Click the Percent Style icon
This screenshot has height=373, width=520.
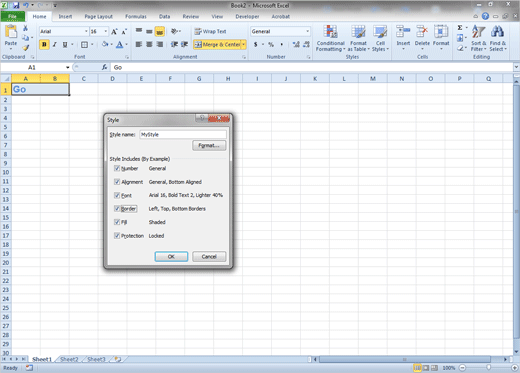[x=271, y=44]
